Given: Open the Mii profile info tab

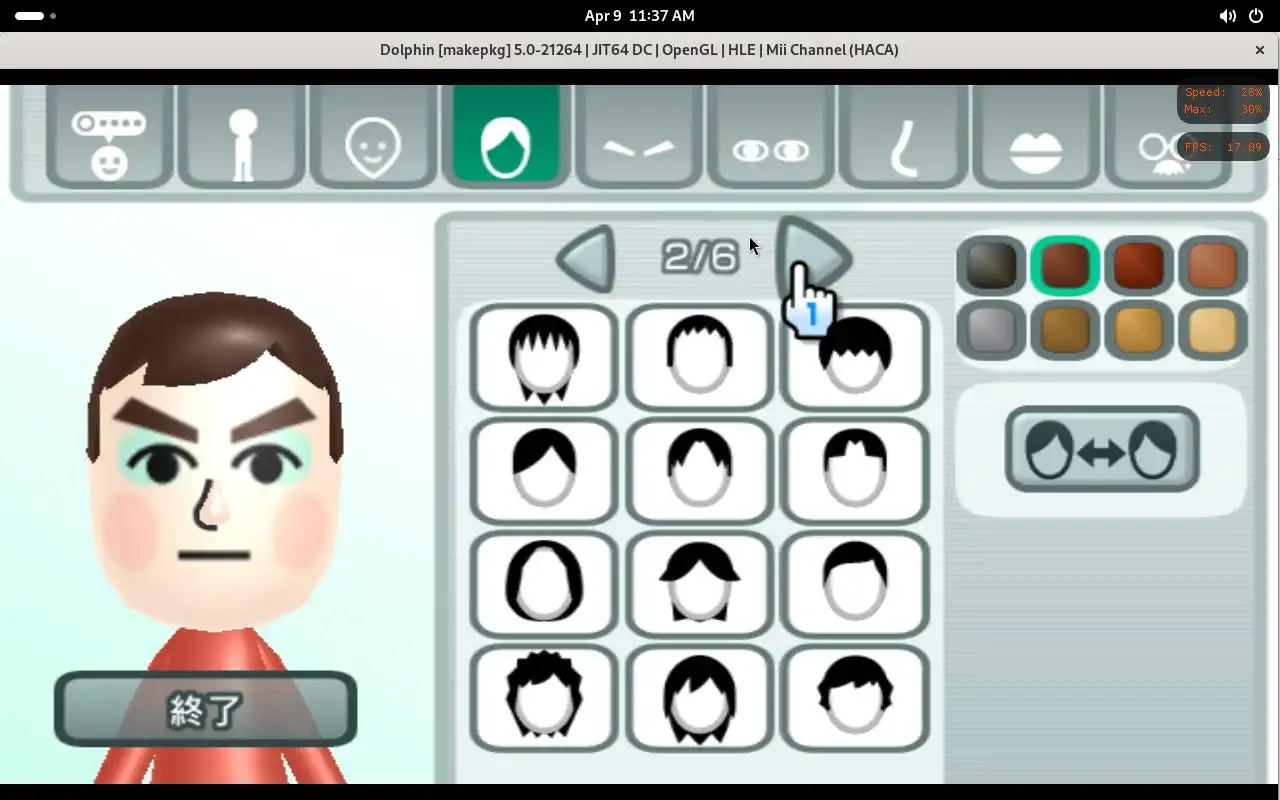Looking at the screenshot, I should click(x=109, y=137).
